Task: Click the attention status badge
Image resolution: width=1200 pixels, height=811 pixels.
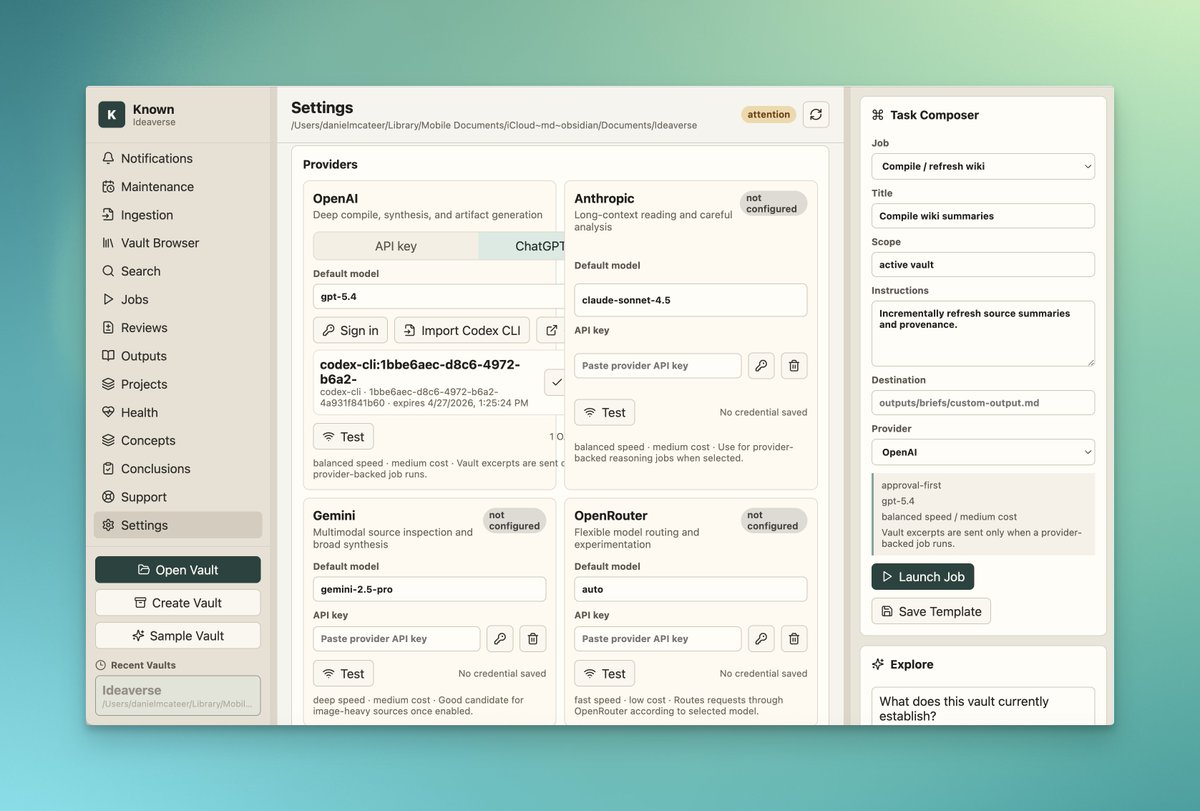Action: tap(769, 115)
